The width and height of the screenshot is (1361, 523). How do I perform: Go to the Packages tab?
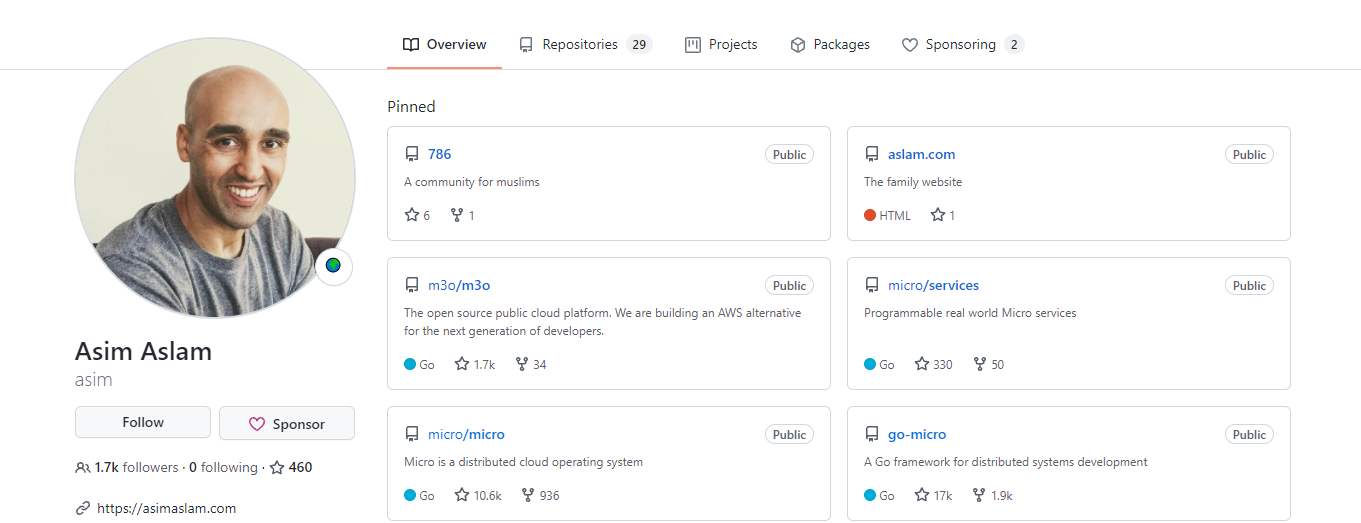click(830, 44)
